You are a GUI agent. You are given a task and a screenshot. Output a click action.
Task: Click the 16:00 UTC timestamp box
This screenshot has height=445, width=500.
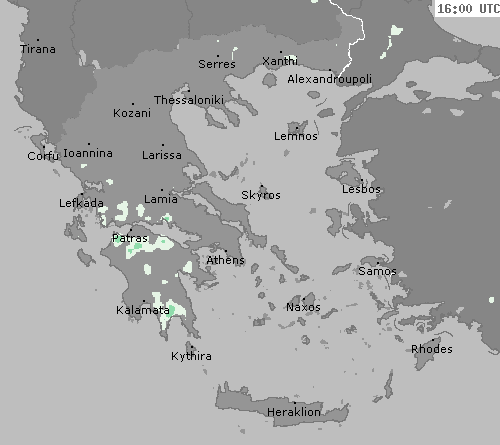click(x=468, y=8)
